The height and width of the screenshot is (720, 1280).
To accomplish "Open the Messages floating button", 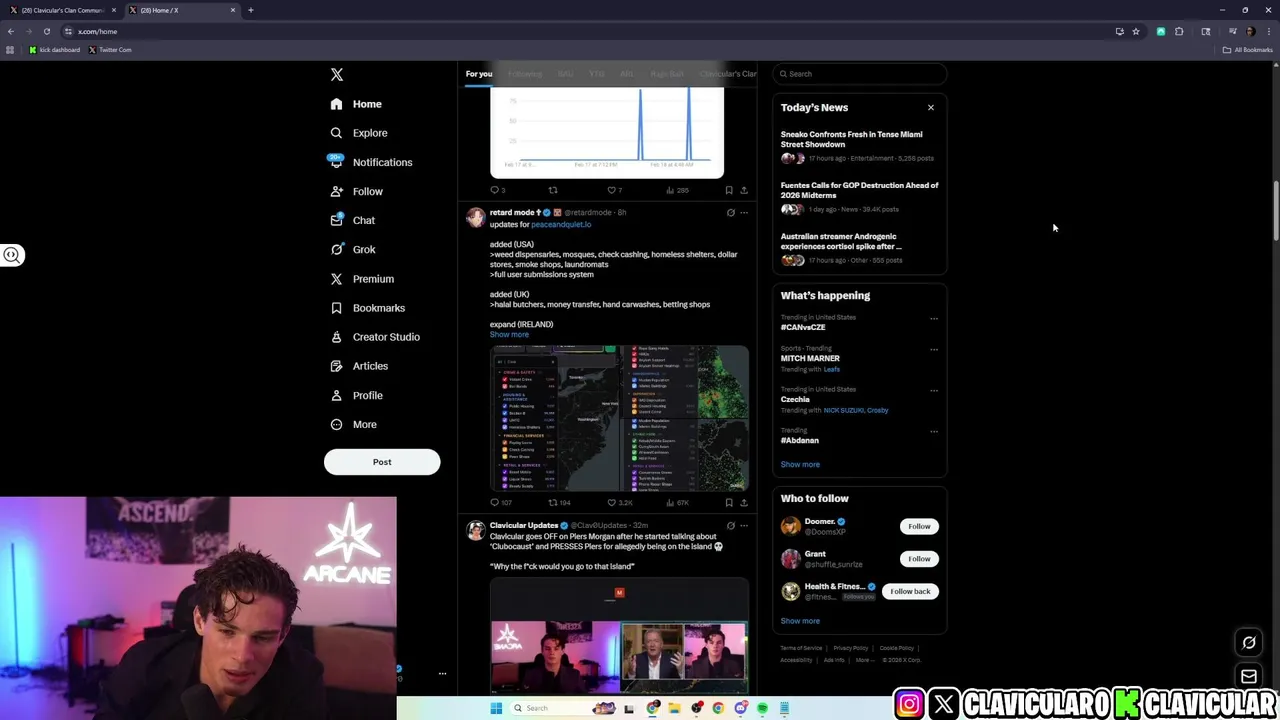I will click(1249, 677).
